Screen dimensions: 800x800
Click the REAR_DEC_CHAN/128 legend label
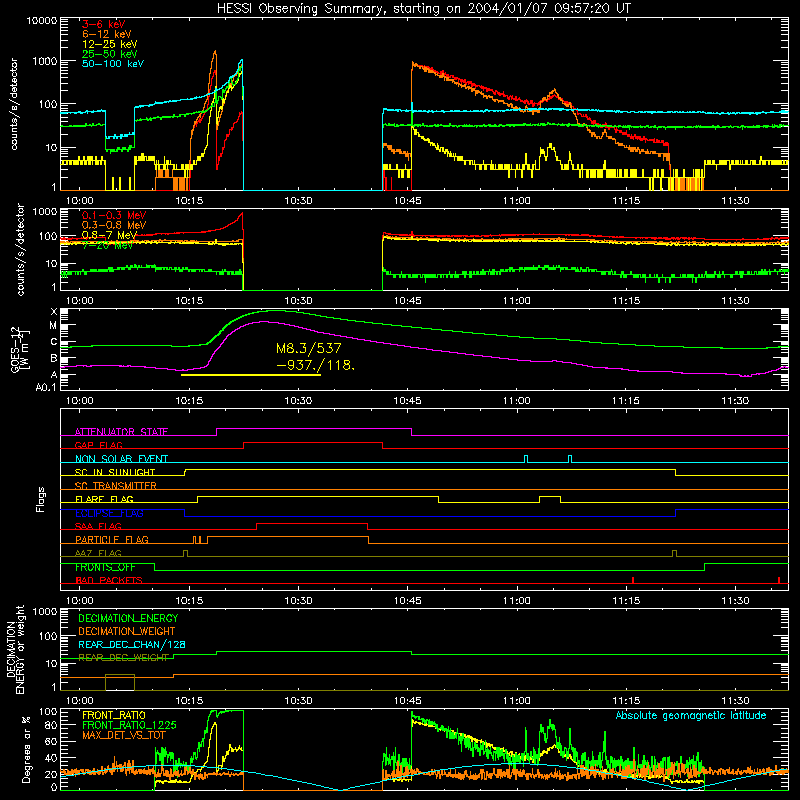pos(132,644)
